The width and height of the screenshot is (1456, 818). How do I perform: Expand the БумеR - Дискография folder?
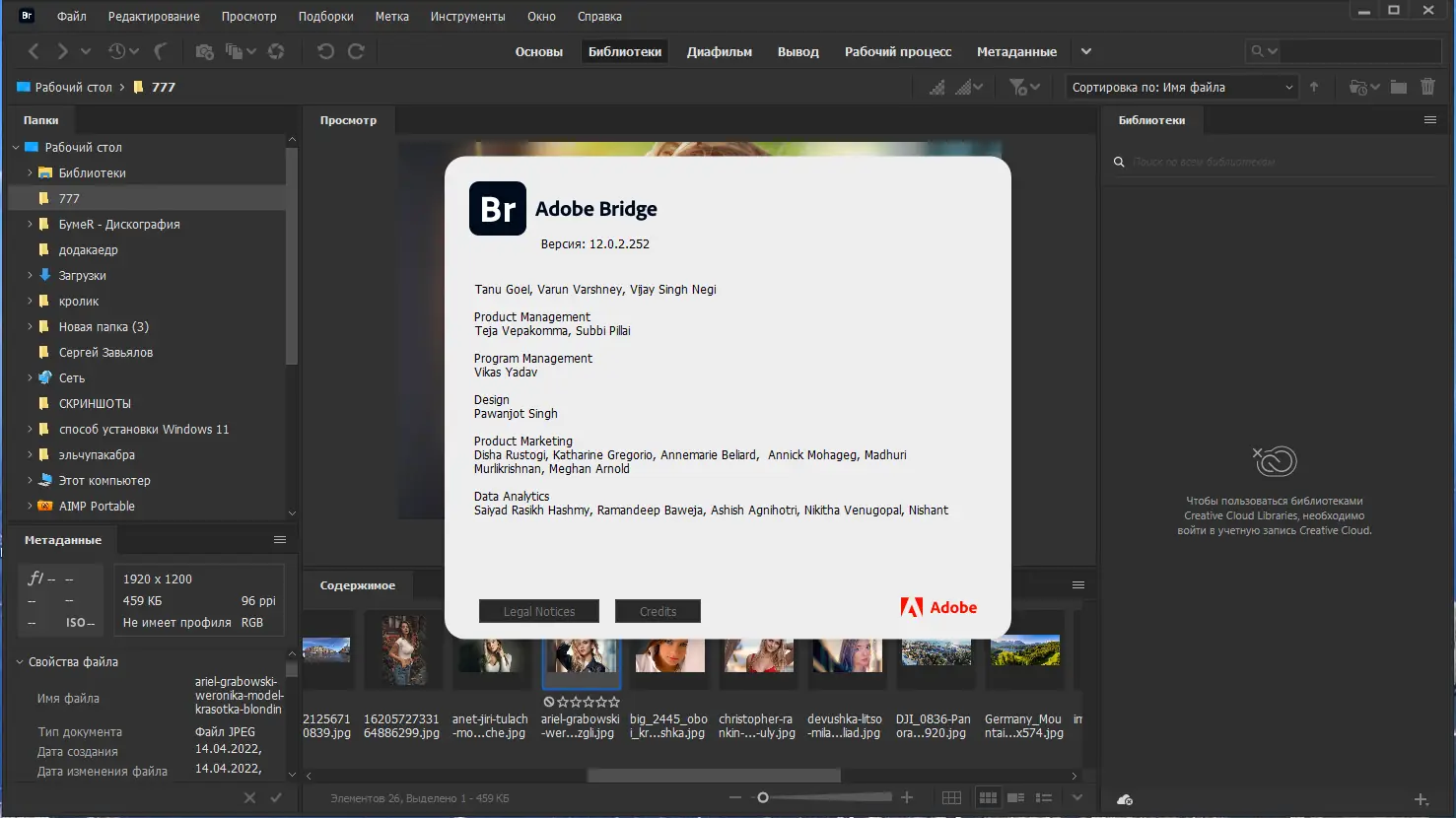coord(30,224)
